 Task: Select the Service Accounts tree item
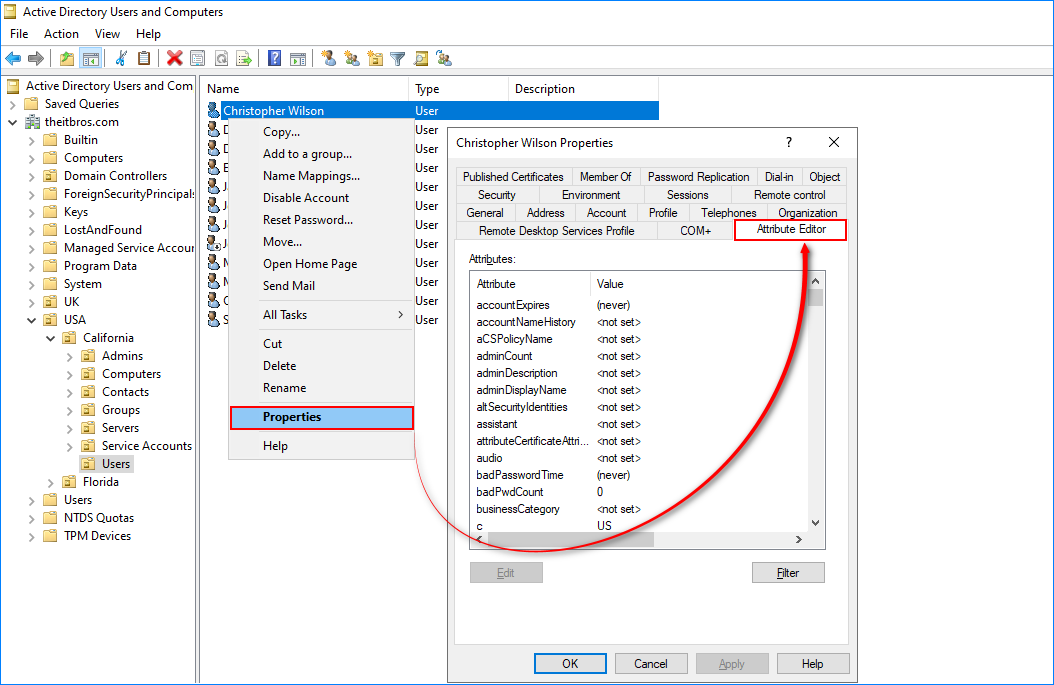click(x=147, y=446)
